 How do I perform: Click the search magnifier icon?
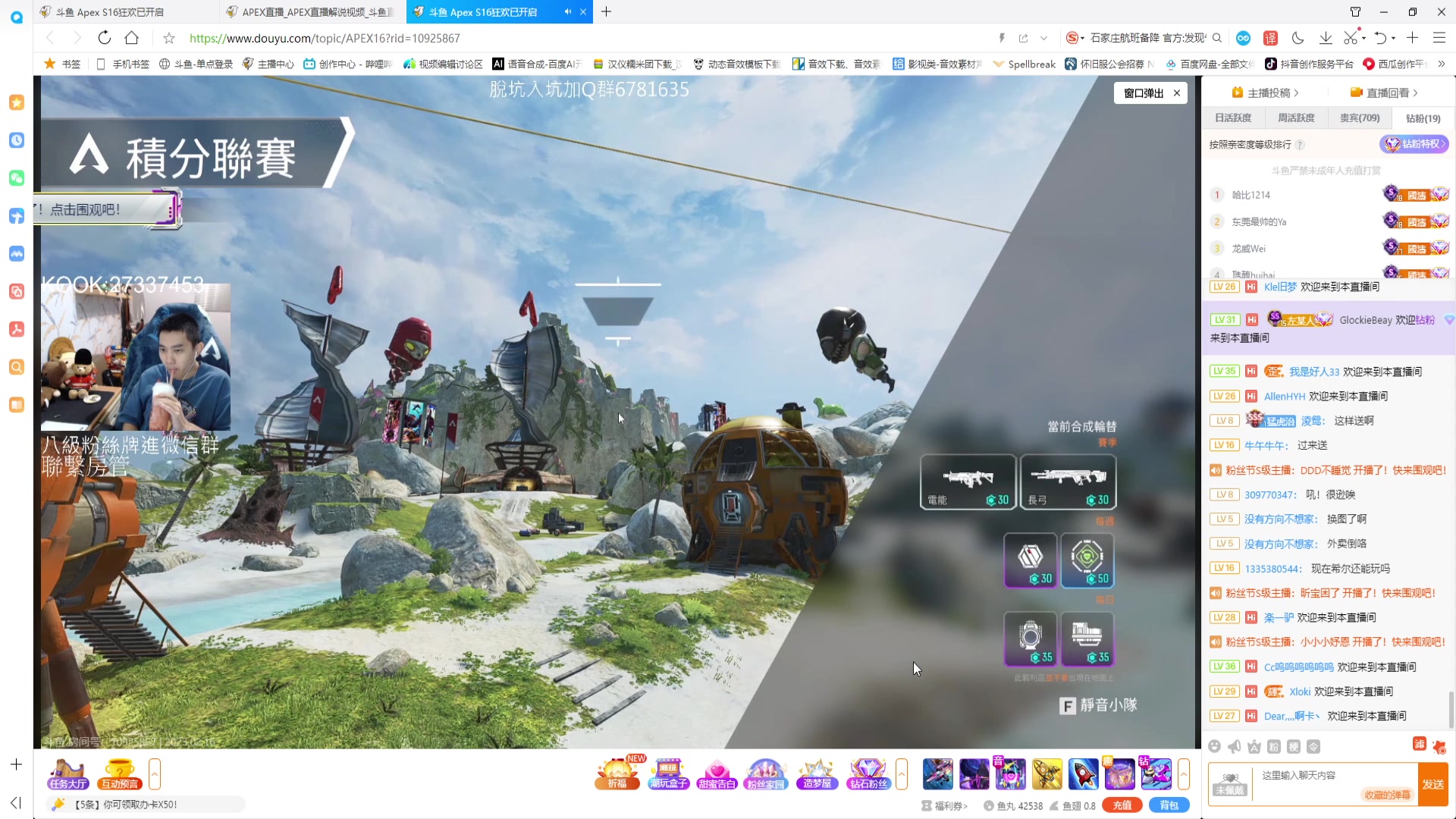(x=1217, y=38)
